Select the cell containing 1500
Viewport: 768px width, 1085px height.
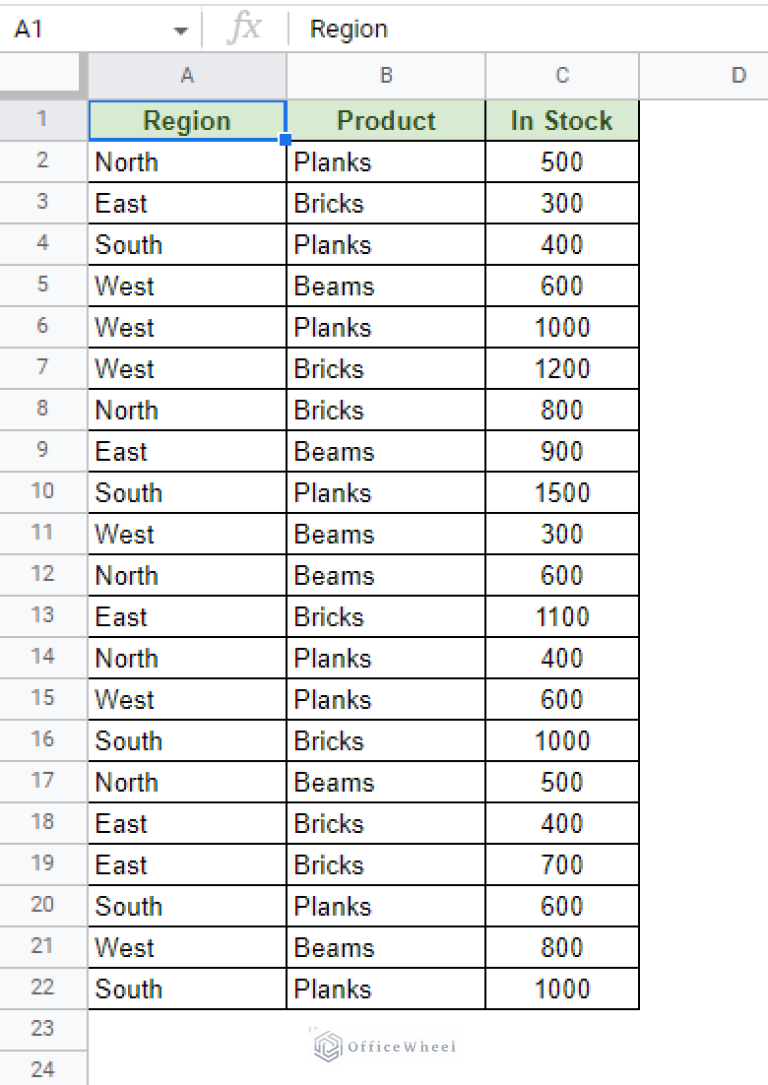pyautogui.click(x=562, y=493)
